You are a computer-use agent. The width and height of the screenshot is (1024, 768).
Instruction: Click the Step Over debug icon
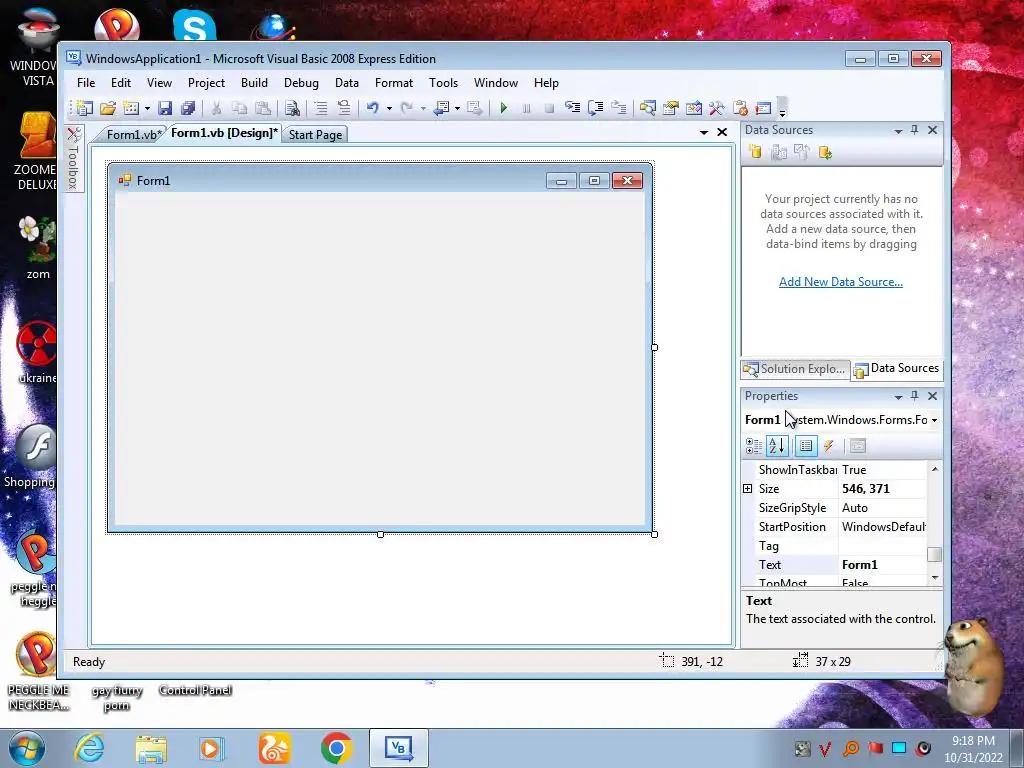click(596, 108)
